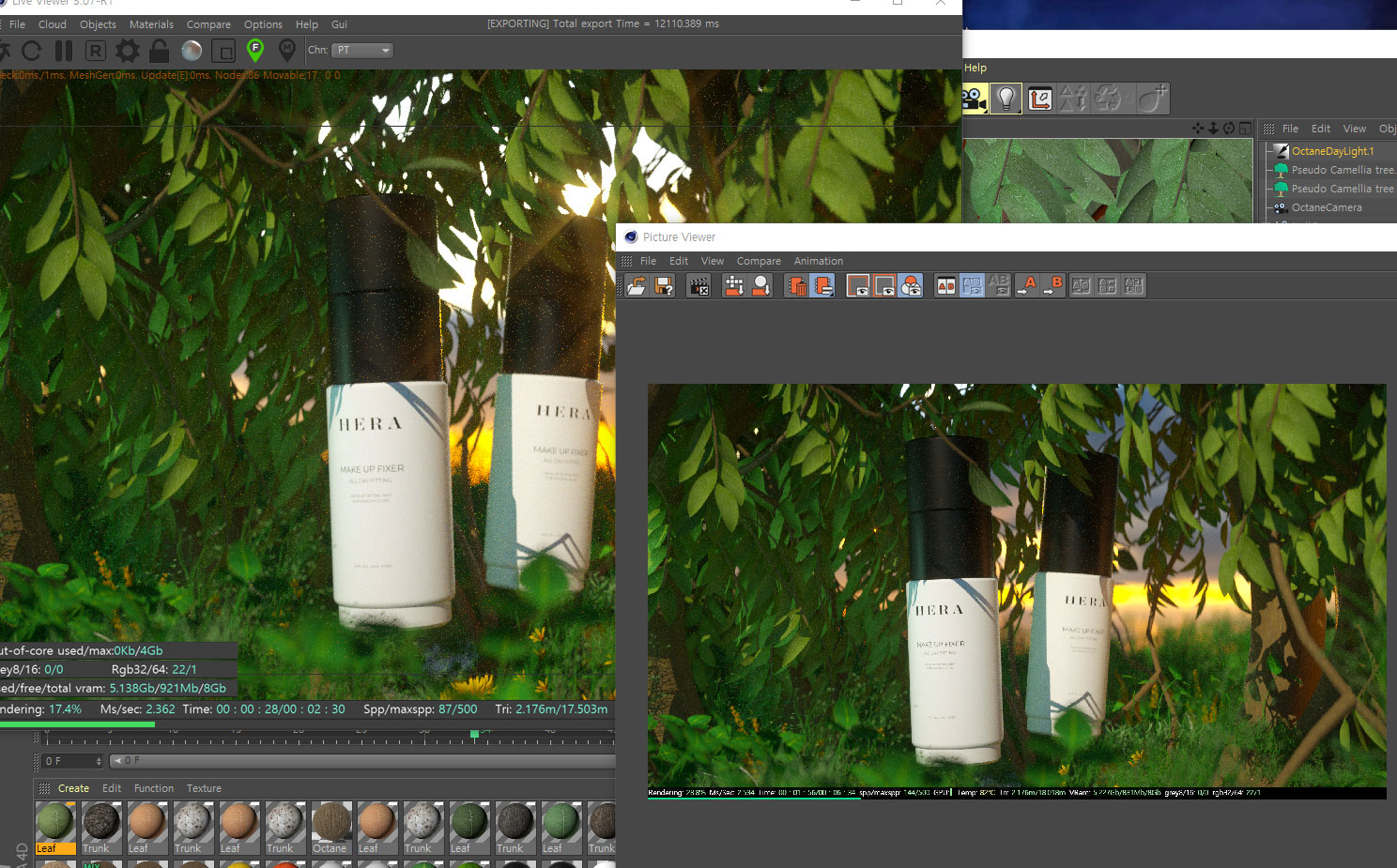Click the orange dotted cross download icon
This screenshot has width=1397, height=868.
735,285
